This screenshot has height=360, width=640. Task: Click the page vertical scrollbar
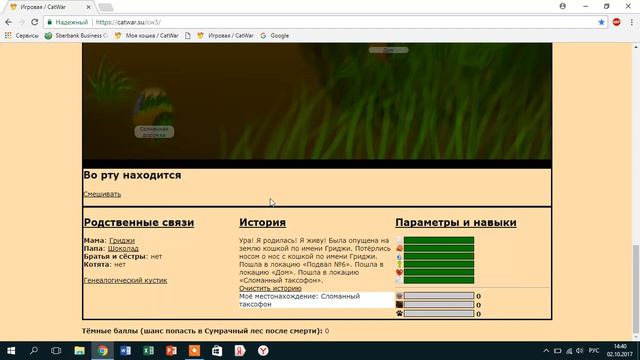click(x=636, y=290)
